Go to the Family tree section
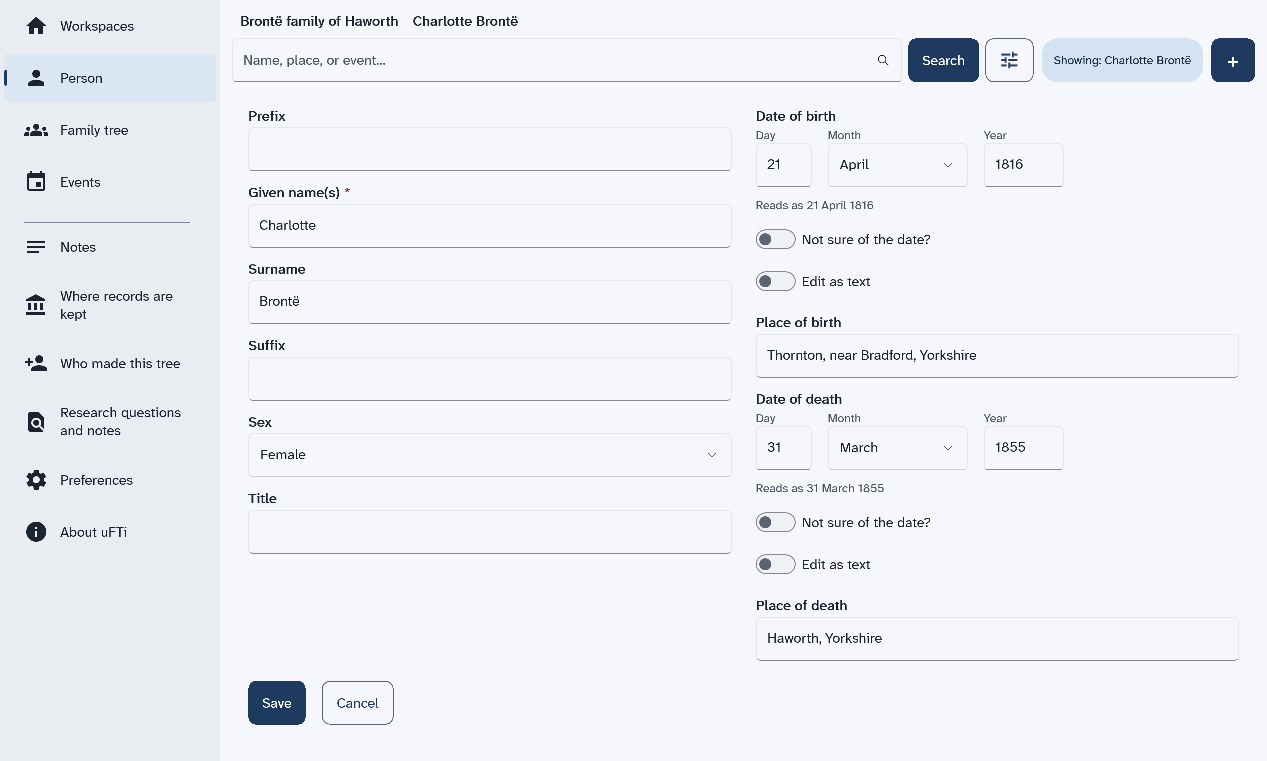Image resolution: width=1267 pixels, height=761 pixels. [110, 130]
